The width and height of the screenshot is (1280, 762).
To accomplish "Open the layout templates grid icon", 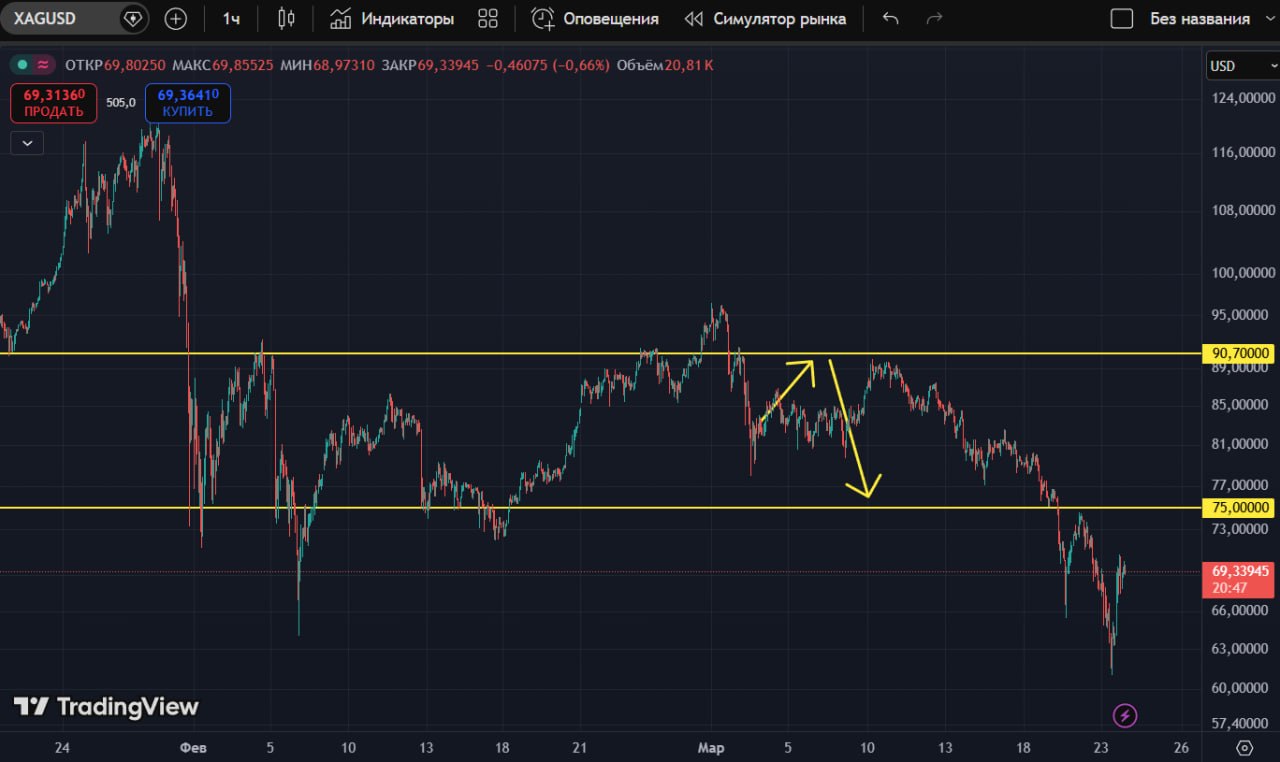I will point(488,19).
